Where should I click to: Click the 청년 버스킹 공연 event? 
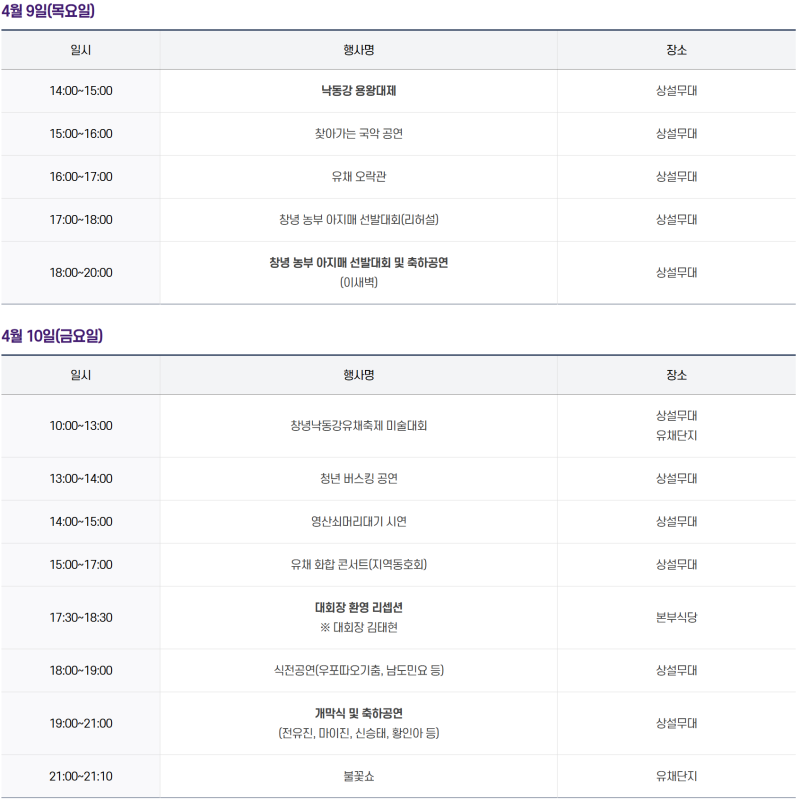tap(358, 479)
